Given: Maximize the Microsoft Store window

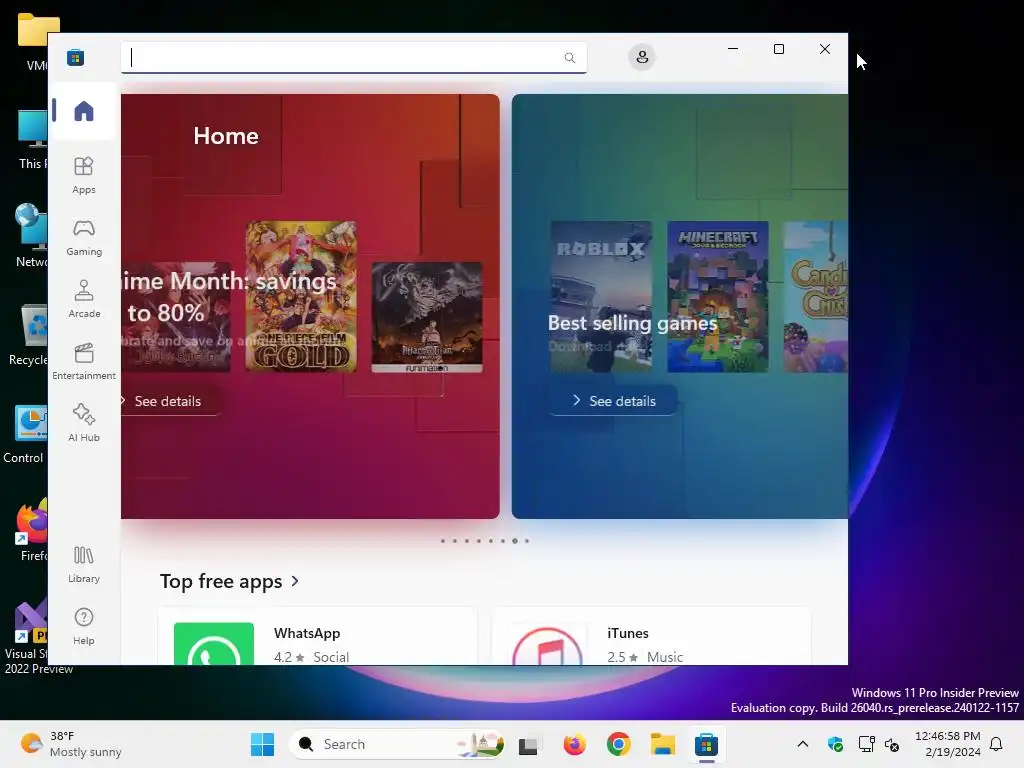Looking at the screenshot, I should (x=778, y=49).
